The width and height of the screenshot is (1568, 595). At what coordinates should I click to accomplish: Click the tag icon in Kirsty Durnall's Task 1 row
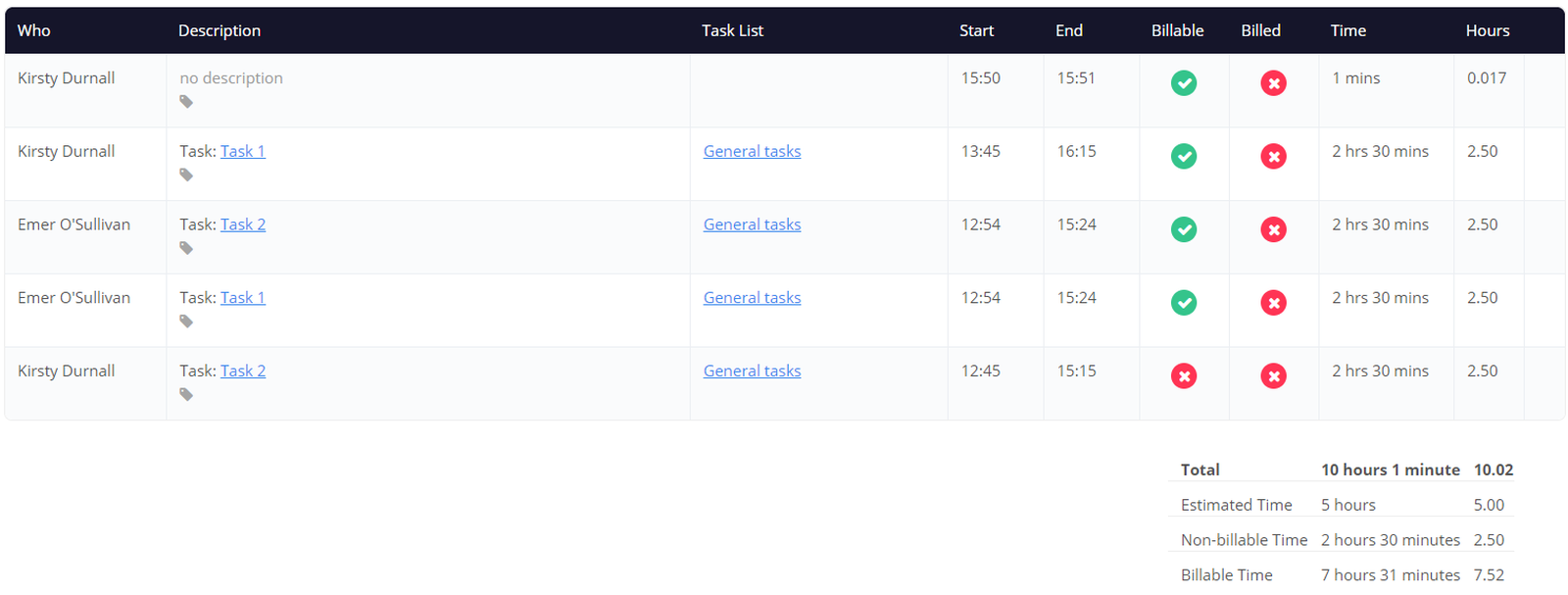186,175
